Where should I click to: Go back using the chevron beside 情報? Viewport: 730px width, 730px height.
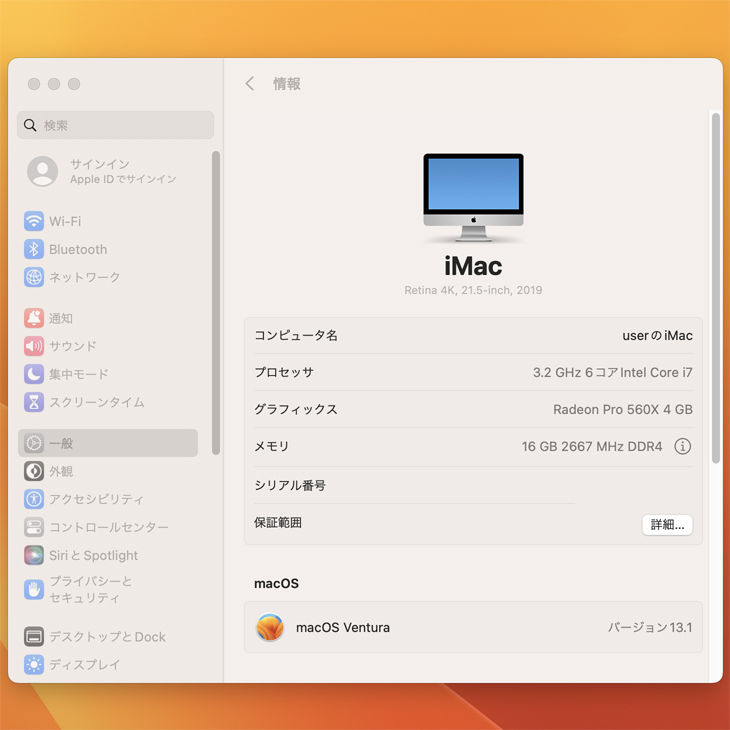(250, 84)
